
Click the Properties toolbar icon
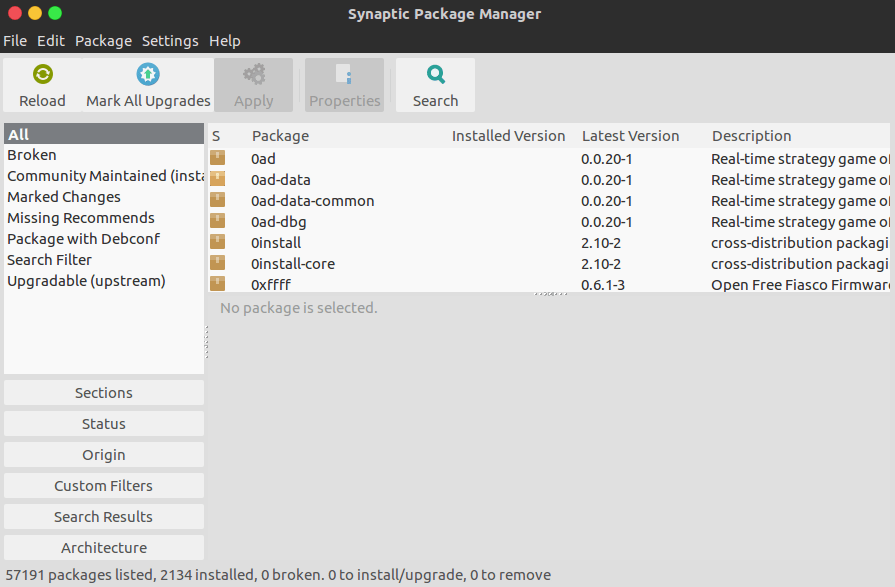pyautogui.click(x=344, y=74)
